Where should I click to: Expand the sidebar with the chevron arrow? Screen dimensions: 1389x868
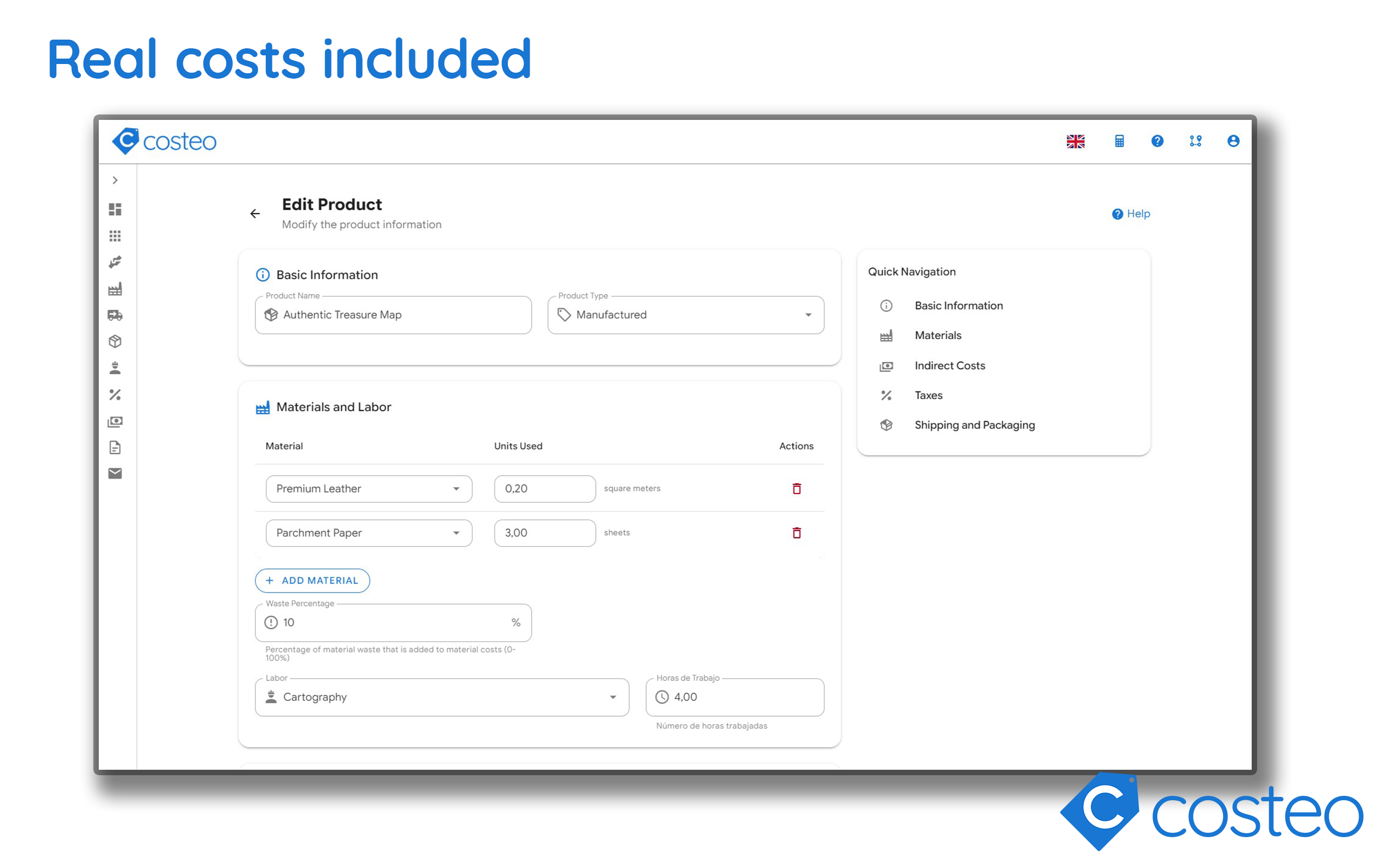tap(115, 180)
